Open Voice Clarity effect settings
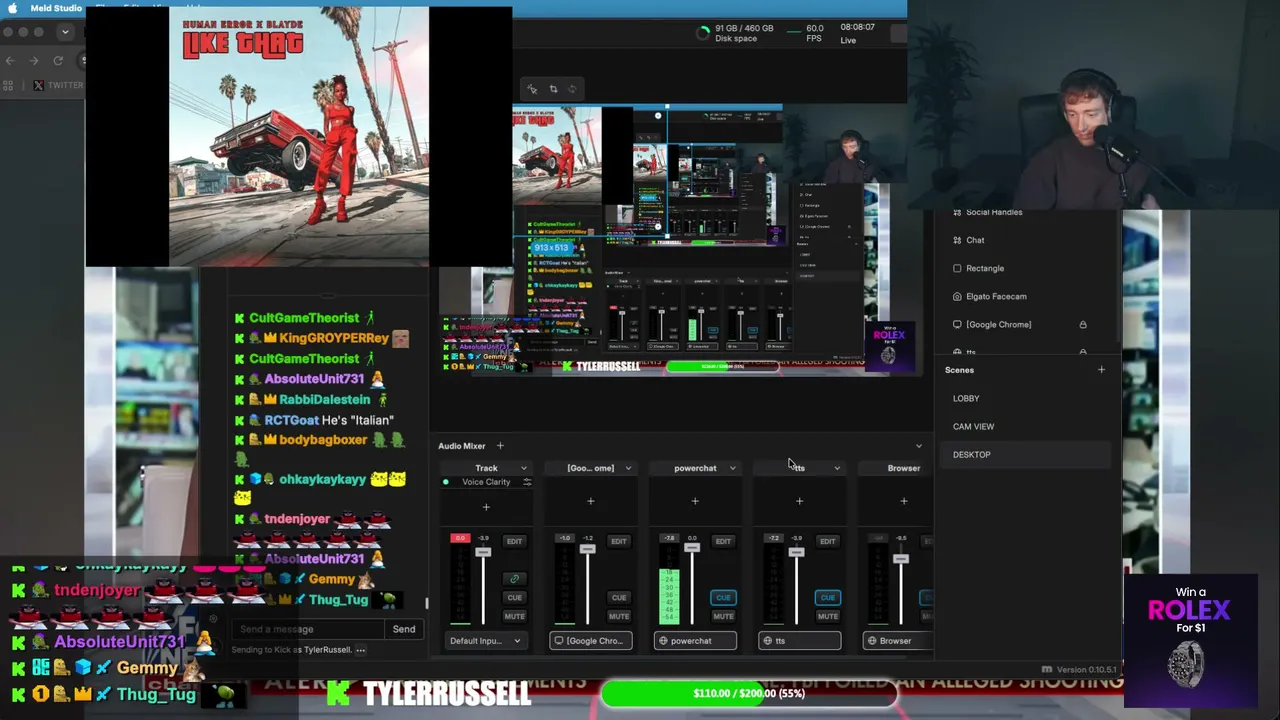This screenshot has width=1280, height=720. click(x=527, y=482)
